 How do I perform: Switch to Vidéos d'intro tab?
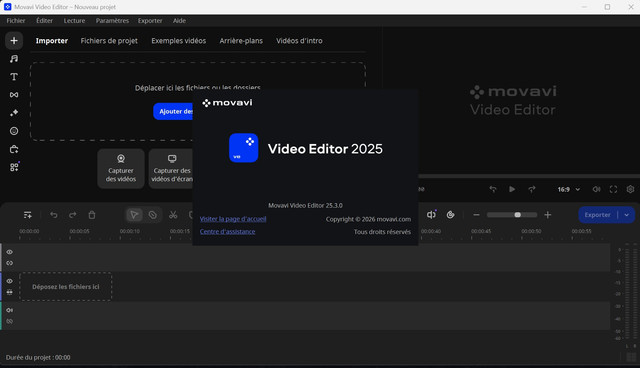pyautogui.click(x=299, y=40)
